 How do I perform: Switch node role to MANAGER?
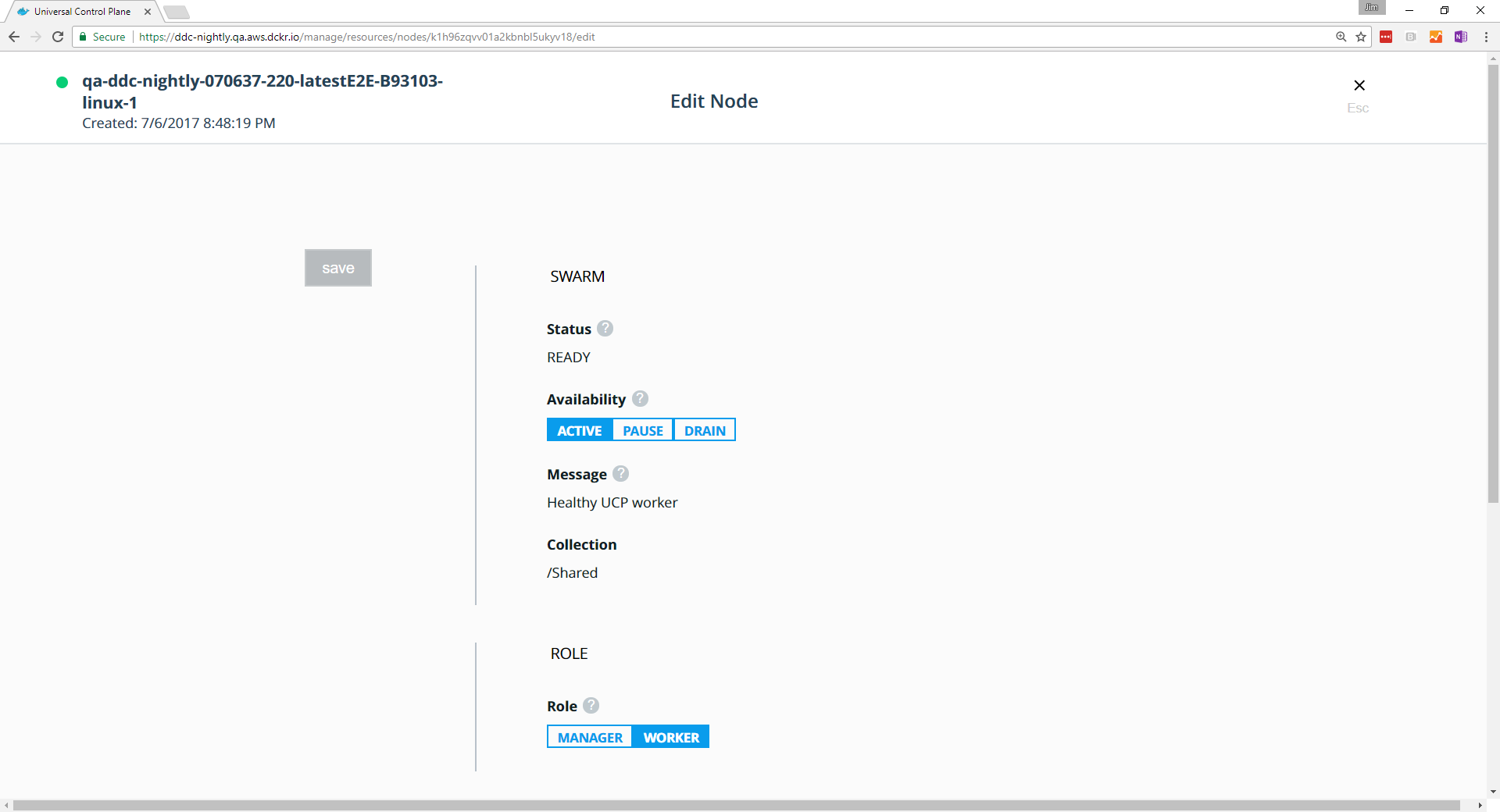click(x=590, y=737)
